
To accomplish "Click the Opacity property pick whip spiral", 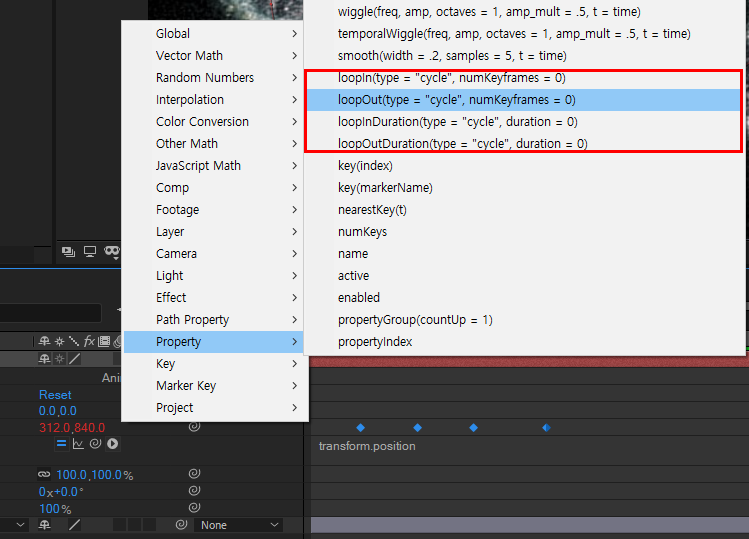I will 194,507.
